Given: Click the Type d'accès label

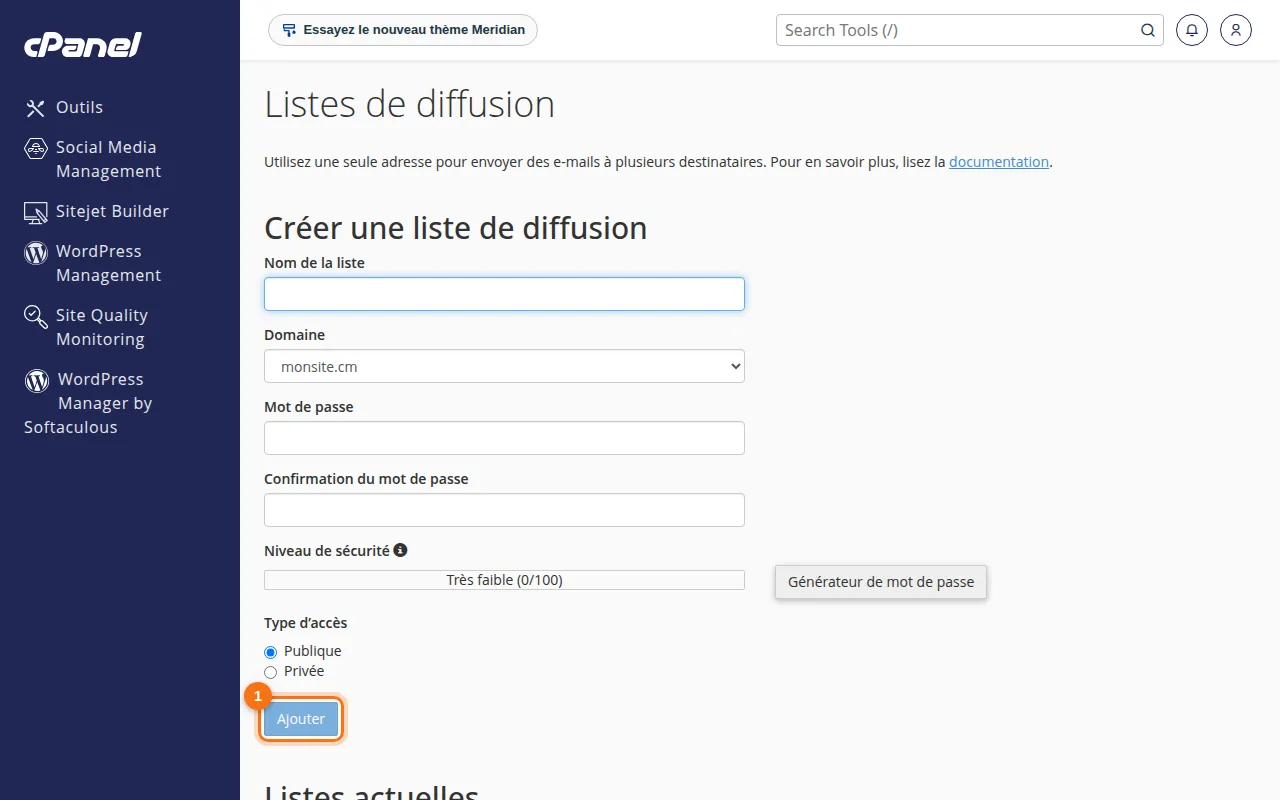Looking at the screenshot, I should tap(305, 623).
